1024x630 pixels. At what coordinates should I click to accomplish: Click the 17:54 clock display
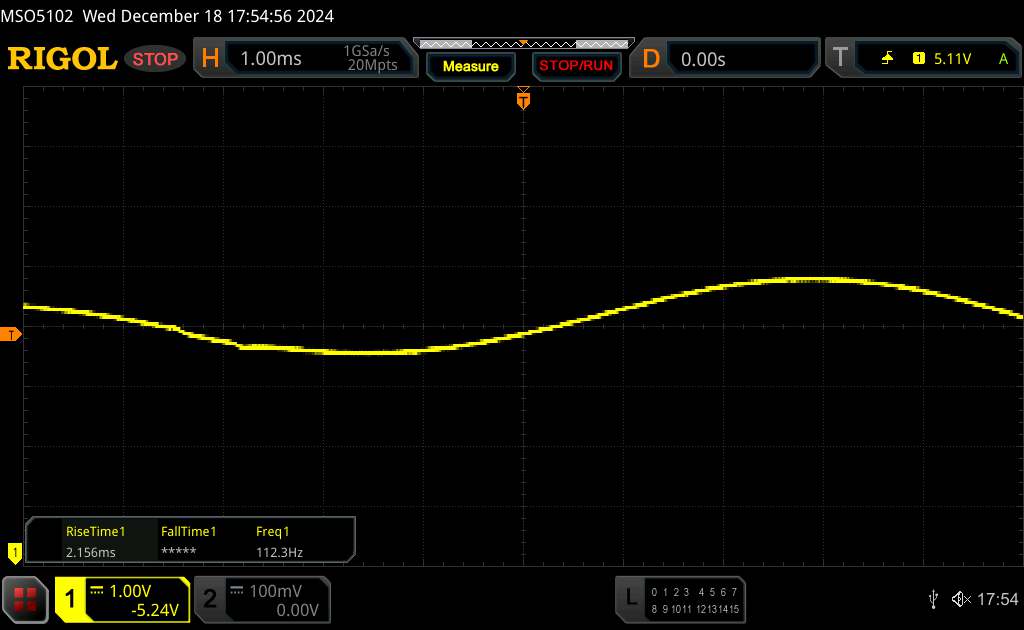point(997,599)
